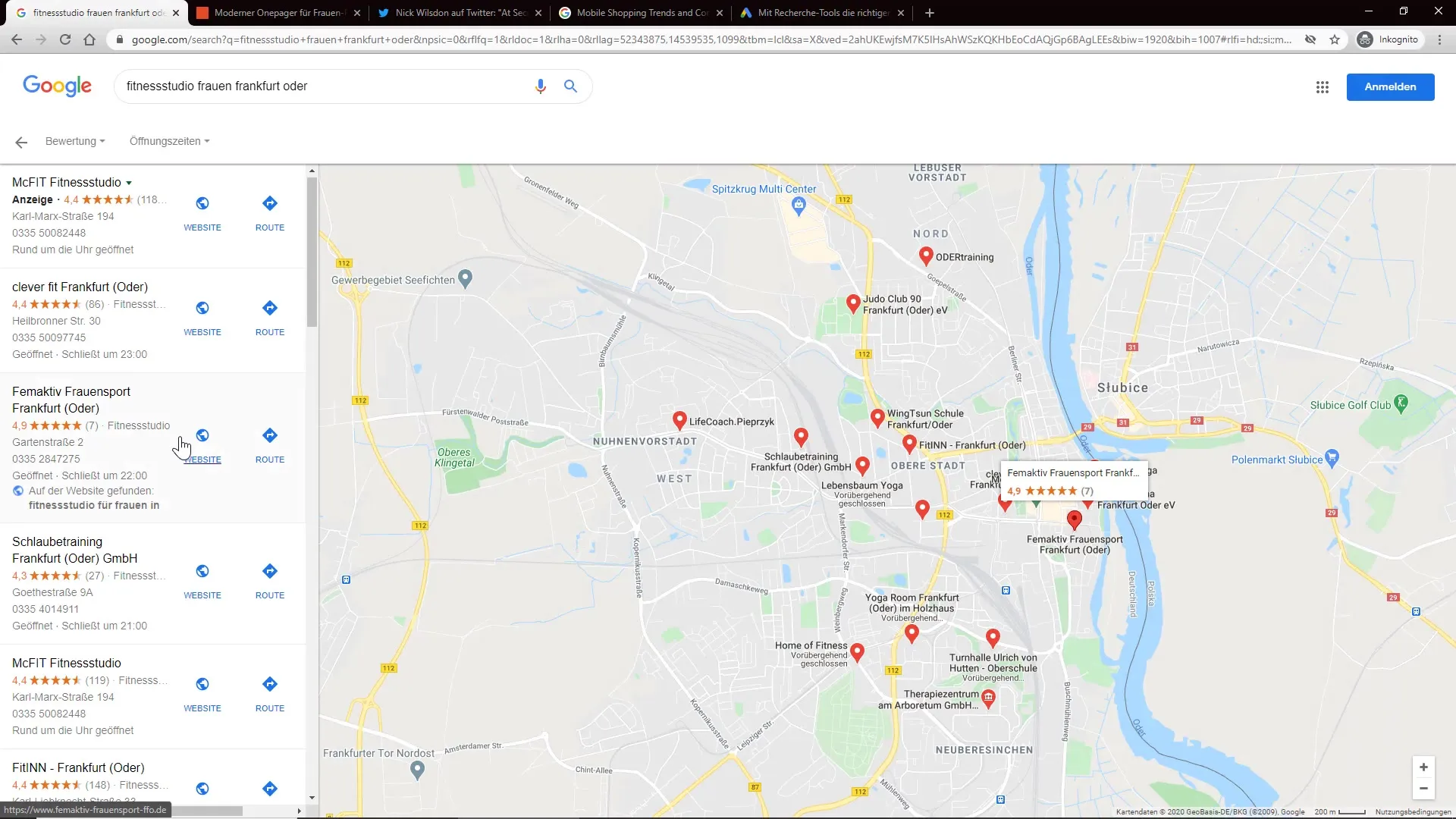The height and width of the screenshot is (819, 1456).
Task: Expand the McFIT ad info arrow
Action: click(x=129, y=183)
